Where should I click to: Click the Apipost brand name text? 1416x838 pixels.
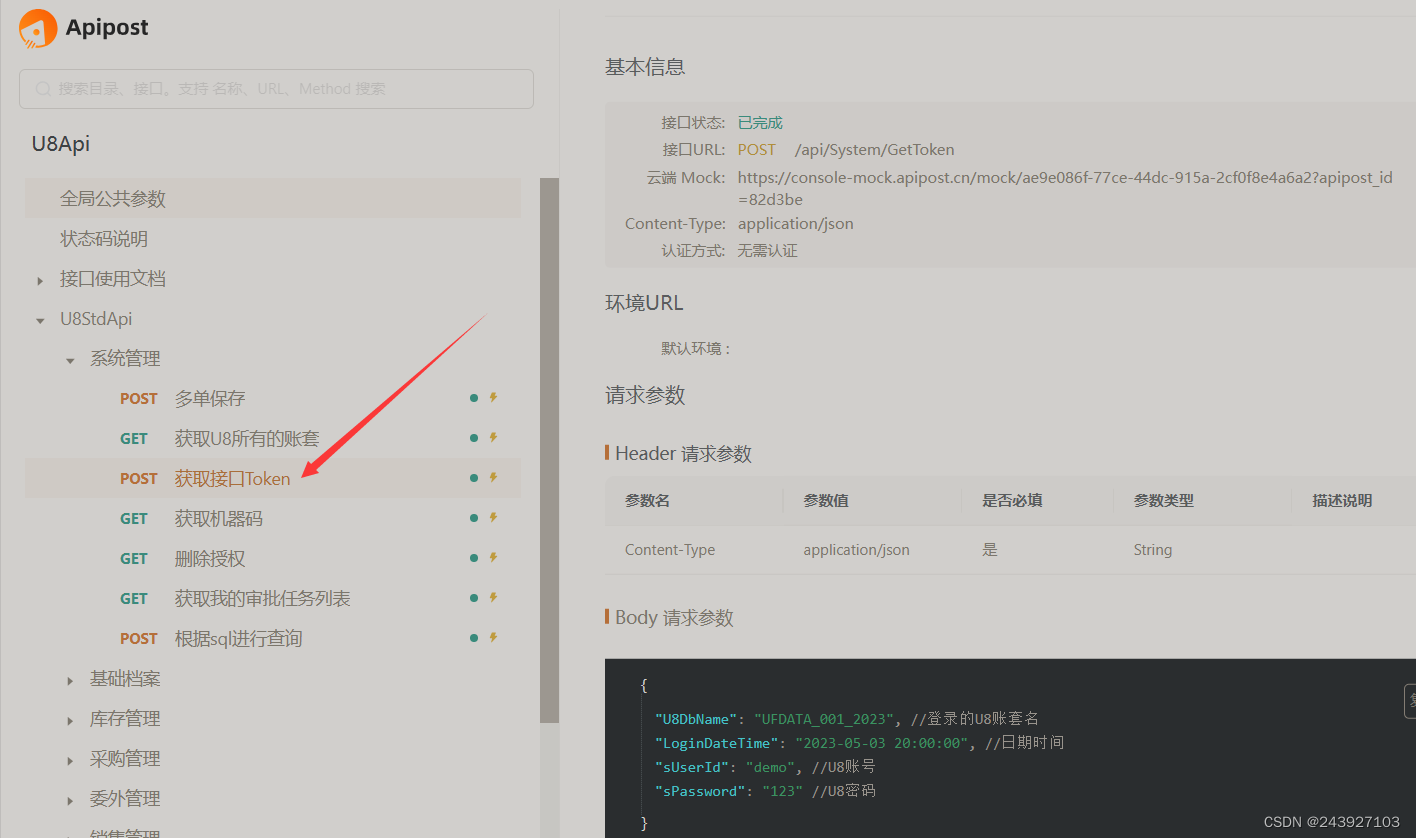point(107,28)
